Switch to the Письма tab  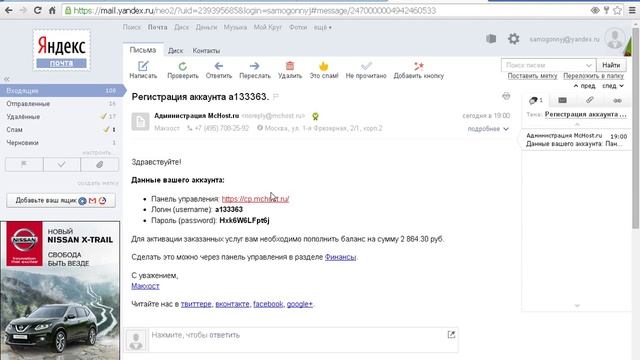point(143,50)
